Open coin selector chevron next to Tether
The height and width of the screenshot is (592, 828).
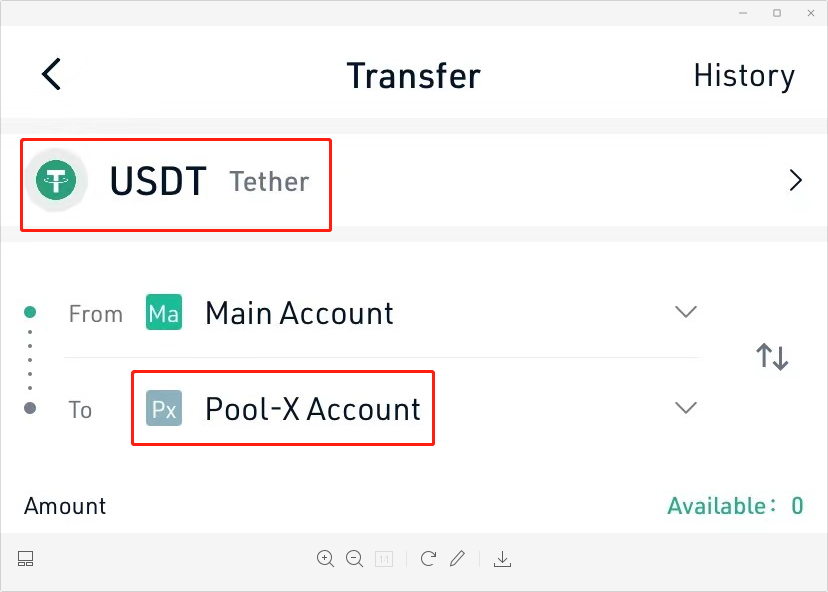point(795,180)
